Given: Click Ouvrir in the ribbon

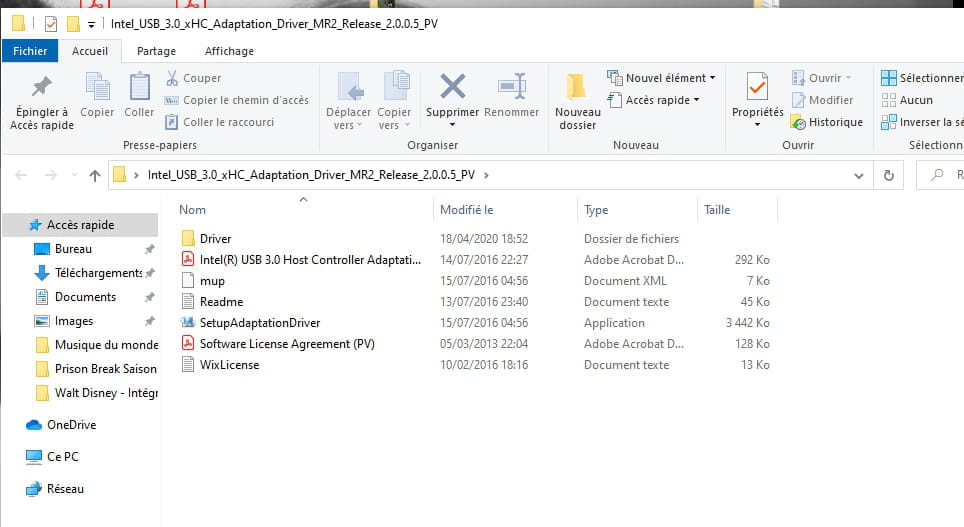Looking at the screenshot, I should (822, 78).
